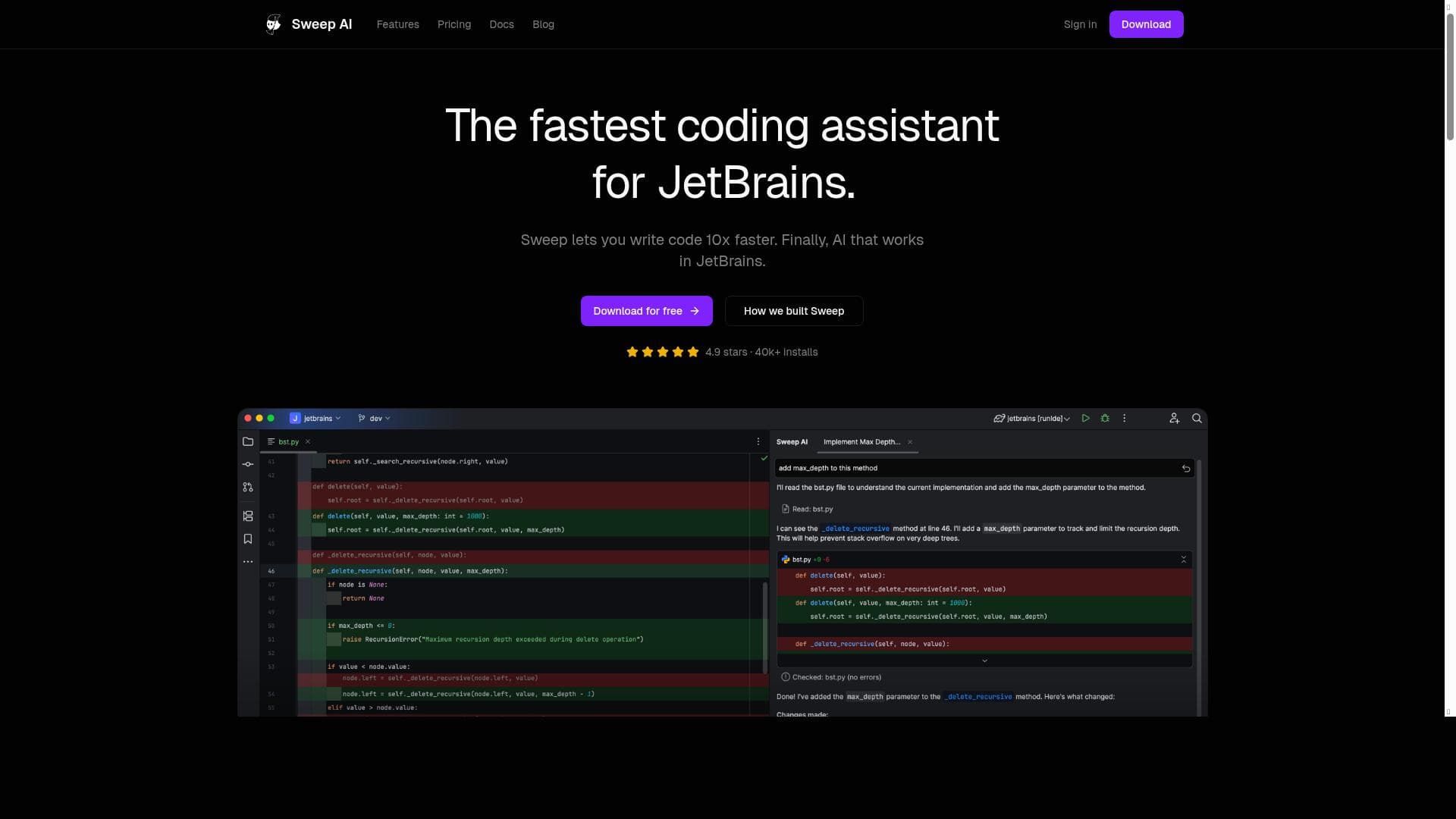Screen dimensions: 1456x819
Task: Click the bookmark icon in IDE sidebar
Action: tap(248, 539)
